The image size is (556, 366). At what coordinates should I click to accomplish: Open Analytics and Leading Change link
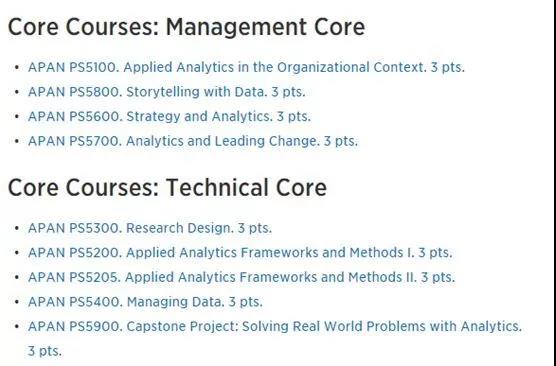193,141
